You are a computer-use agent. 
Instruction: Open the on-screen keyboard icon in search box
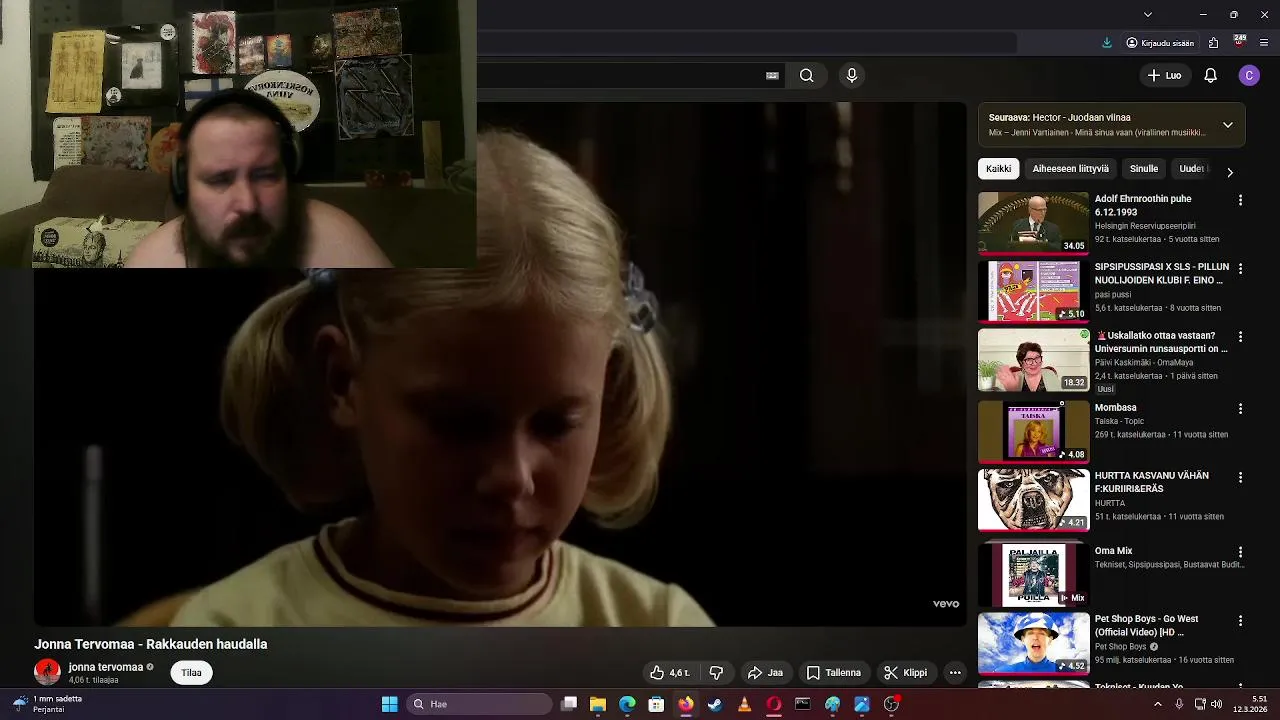coord(772,75)
